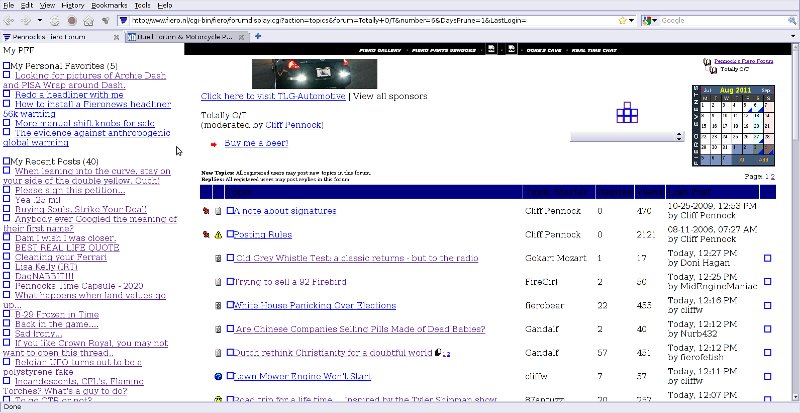Click the link to visit TLG-Automotive
The image size is (800, 413).
coord(273,96)
